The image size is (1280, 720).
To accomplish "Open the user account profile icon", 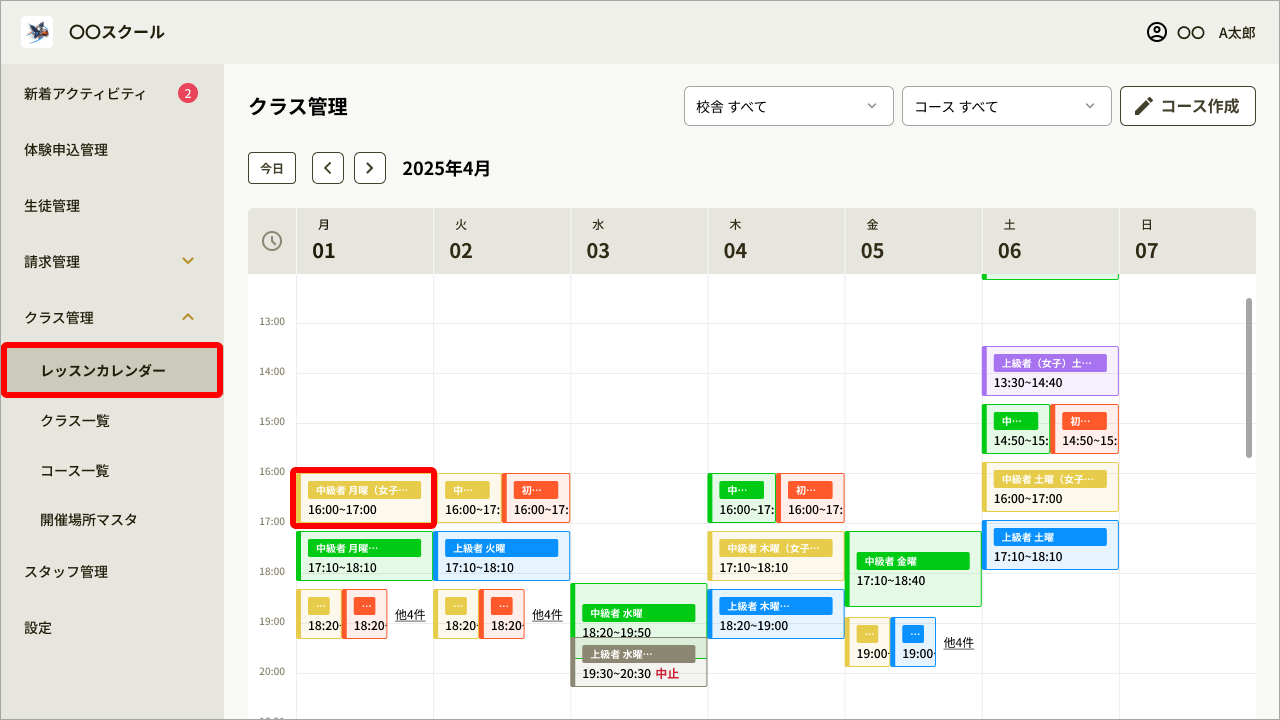I will click(x=1156, y=32).
